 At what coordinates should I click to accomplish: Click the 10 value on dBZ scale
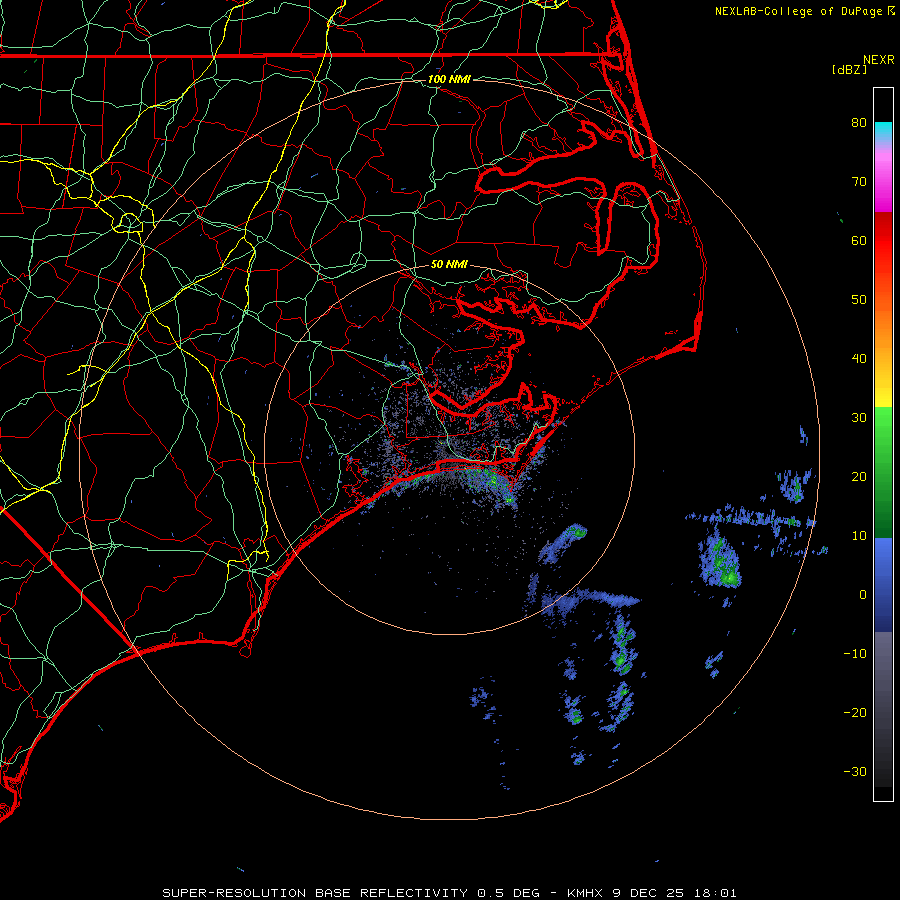859,536
